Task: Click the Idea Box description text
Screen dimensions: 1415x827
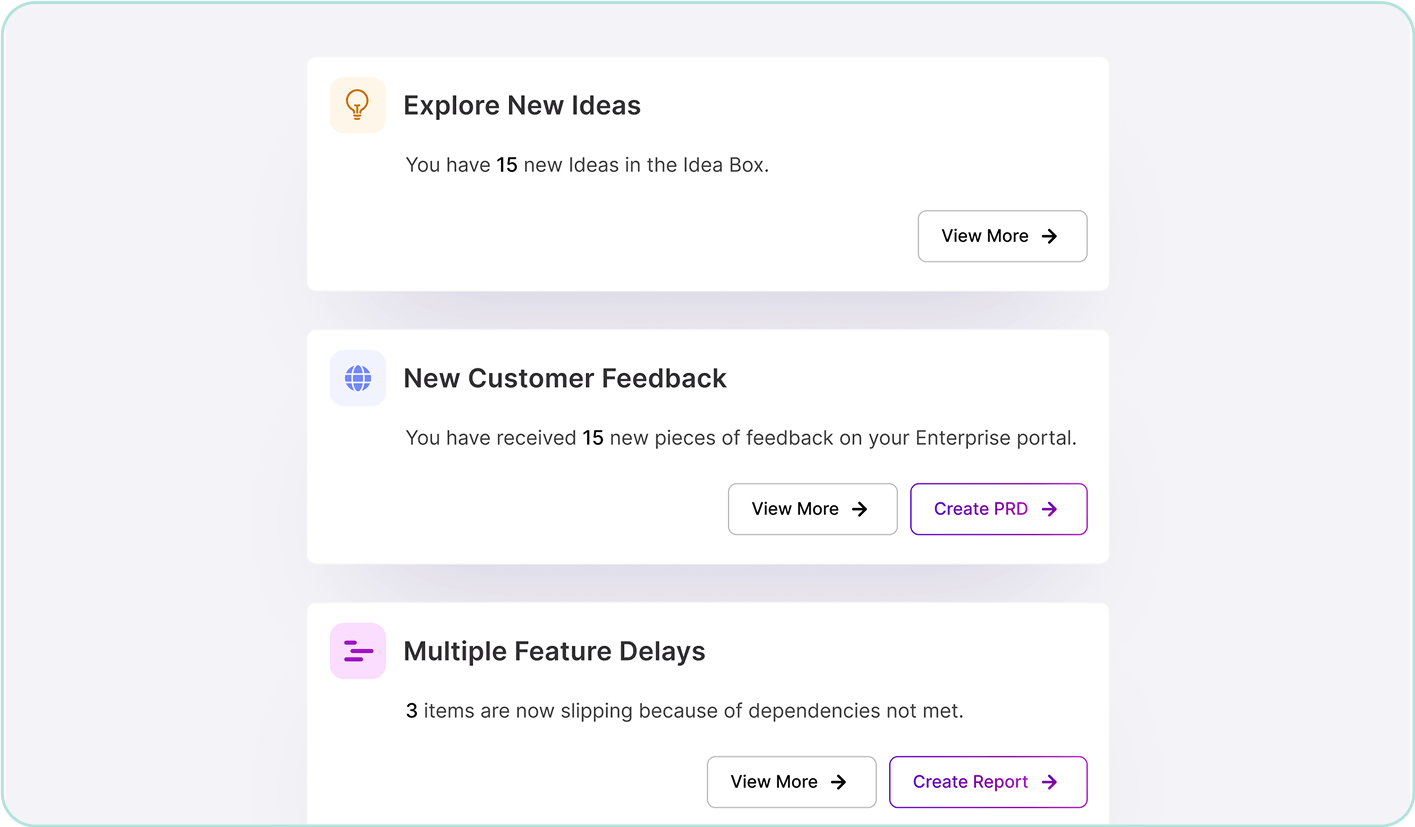Action: coord(587,165)
